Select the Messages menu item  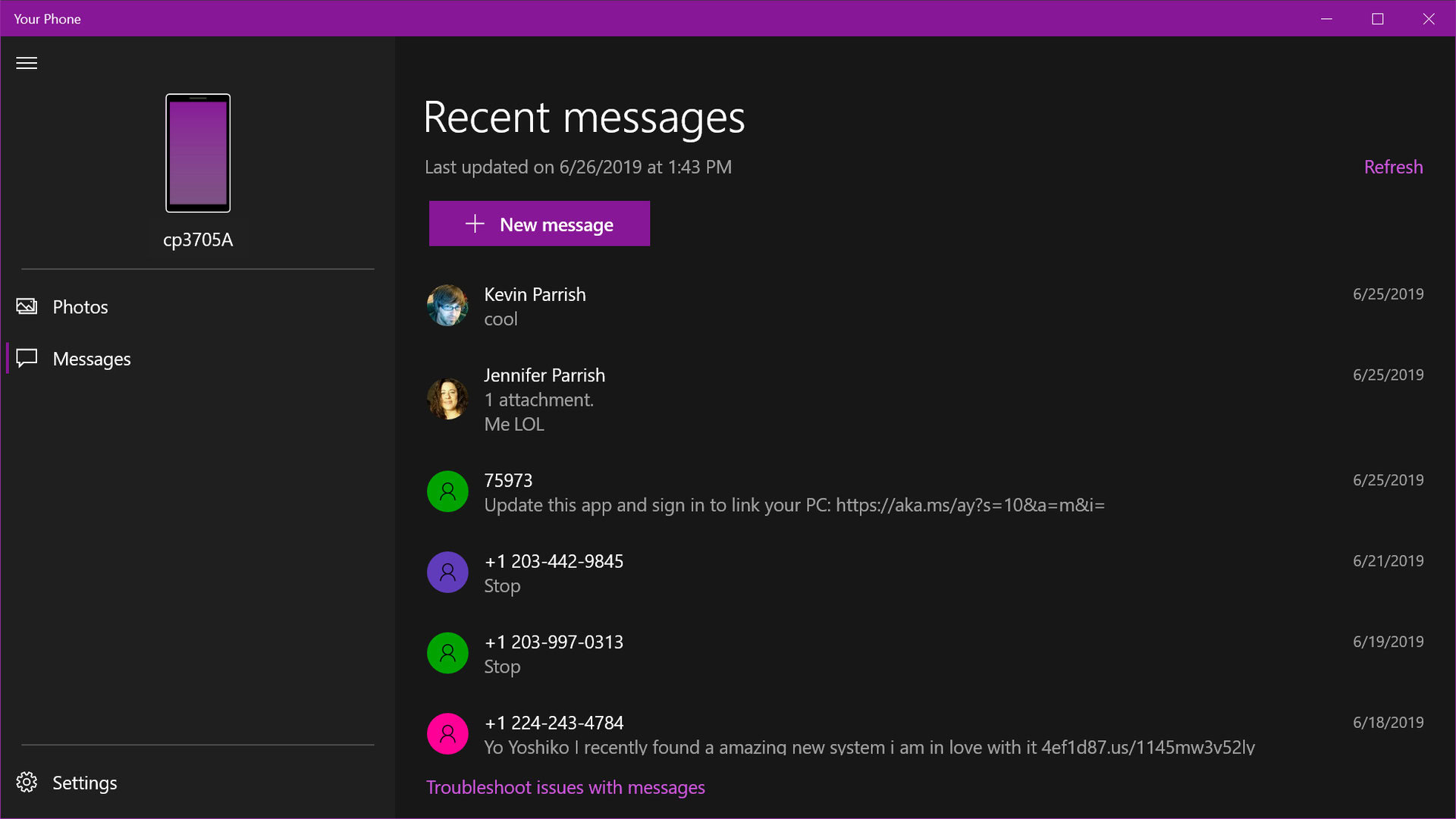92,359
